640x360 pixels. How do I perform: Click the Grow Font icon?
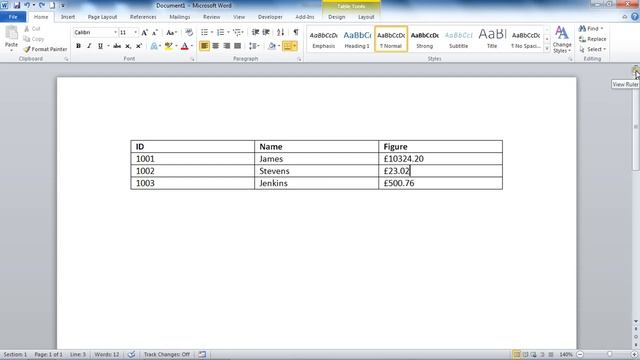point(144,33)
